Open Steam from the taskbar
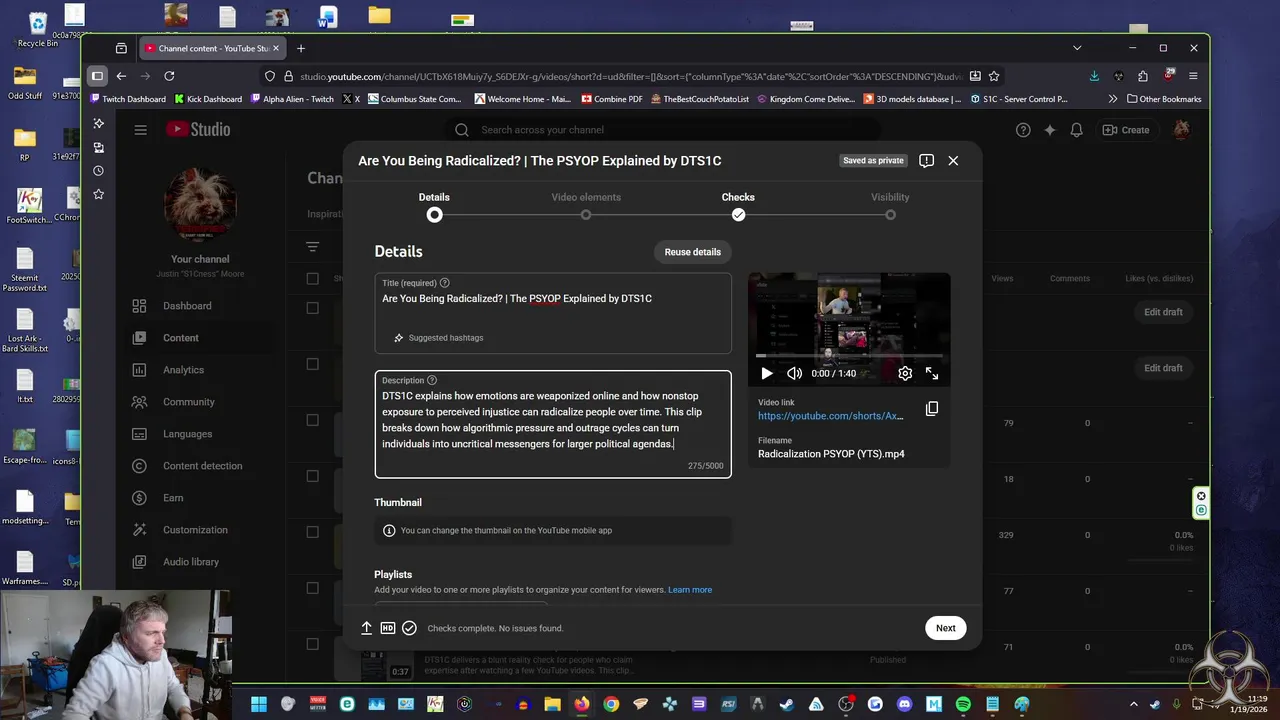Image resolution: width=1280 pixels, height=720 pixels. tap(788, 704)
